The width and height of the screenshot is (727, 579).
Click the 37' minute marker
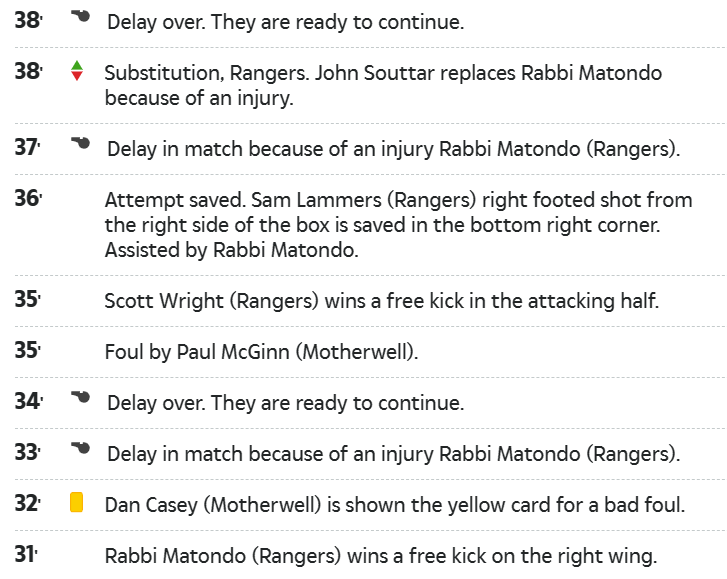27,147
